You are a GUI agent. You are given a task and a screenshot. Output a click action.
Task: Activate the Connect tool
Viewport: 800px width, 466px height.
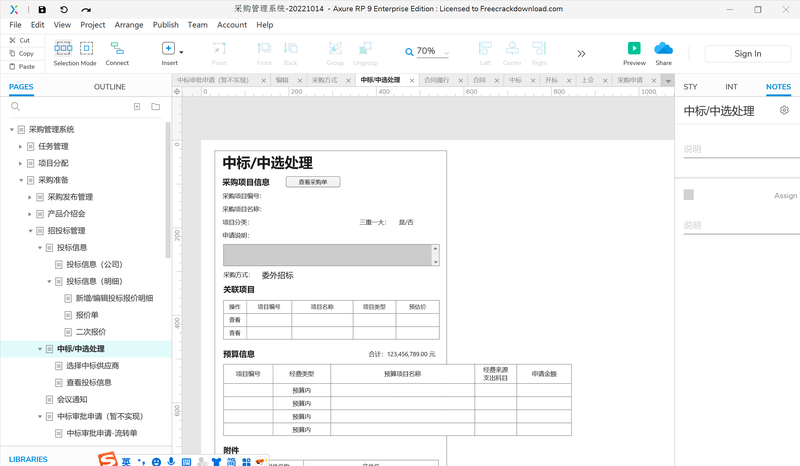pos(117,53)
